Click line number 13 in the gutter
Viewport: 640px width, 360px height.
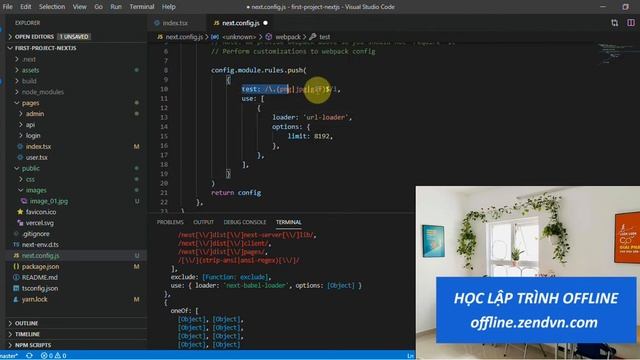(x=164, y=118)
